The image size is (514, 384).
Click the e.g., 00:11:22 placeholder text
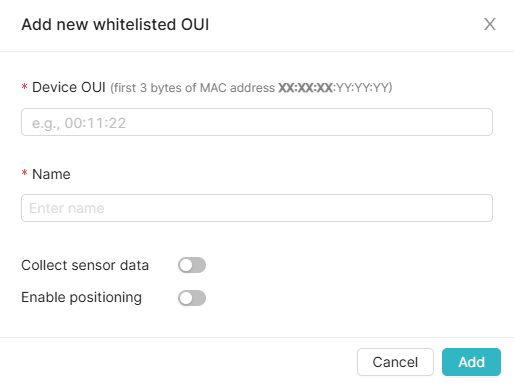tap(79, 123)
